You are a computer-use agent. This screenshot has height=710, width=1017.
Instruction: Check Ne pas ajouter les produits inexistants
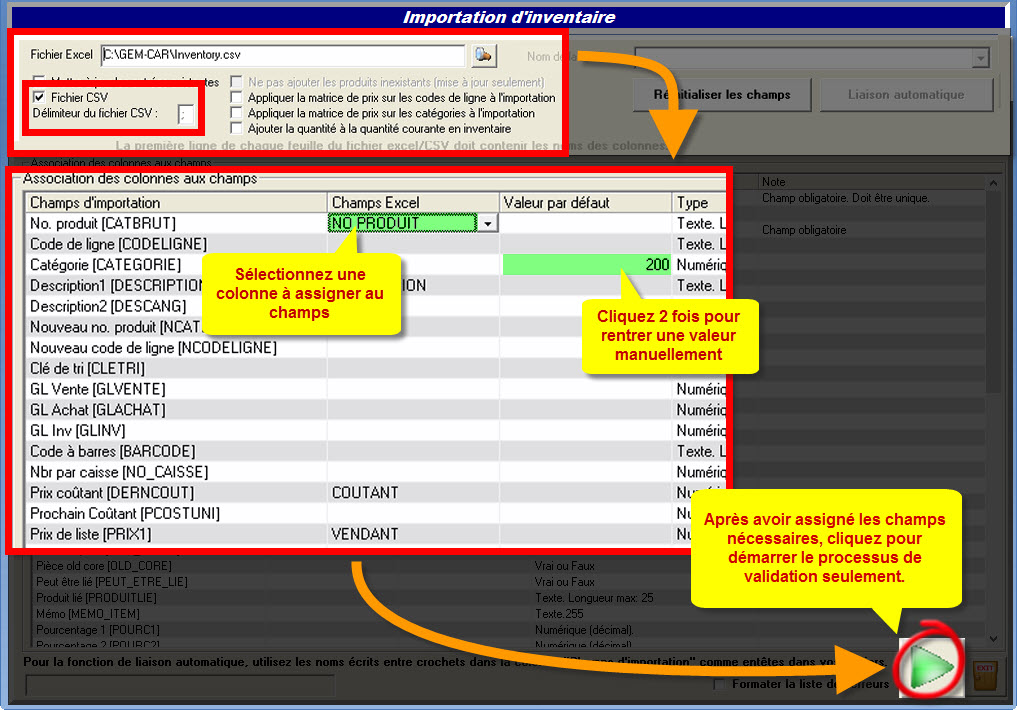pos(237,82)
